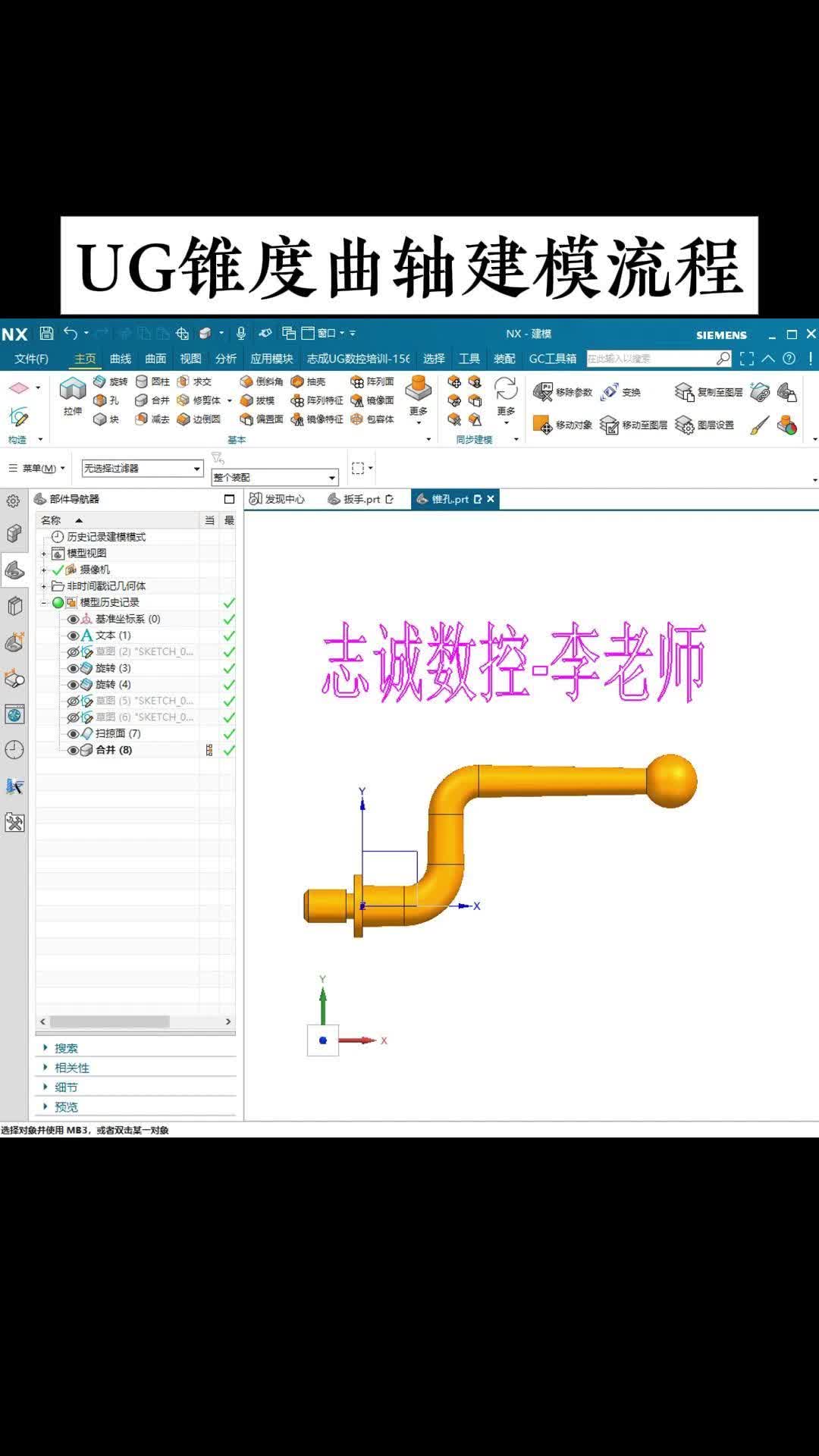
Task: Select the Revolve (旋转) ribbon tool
Action: pos(111,381)
